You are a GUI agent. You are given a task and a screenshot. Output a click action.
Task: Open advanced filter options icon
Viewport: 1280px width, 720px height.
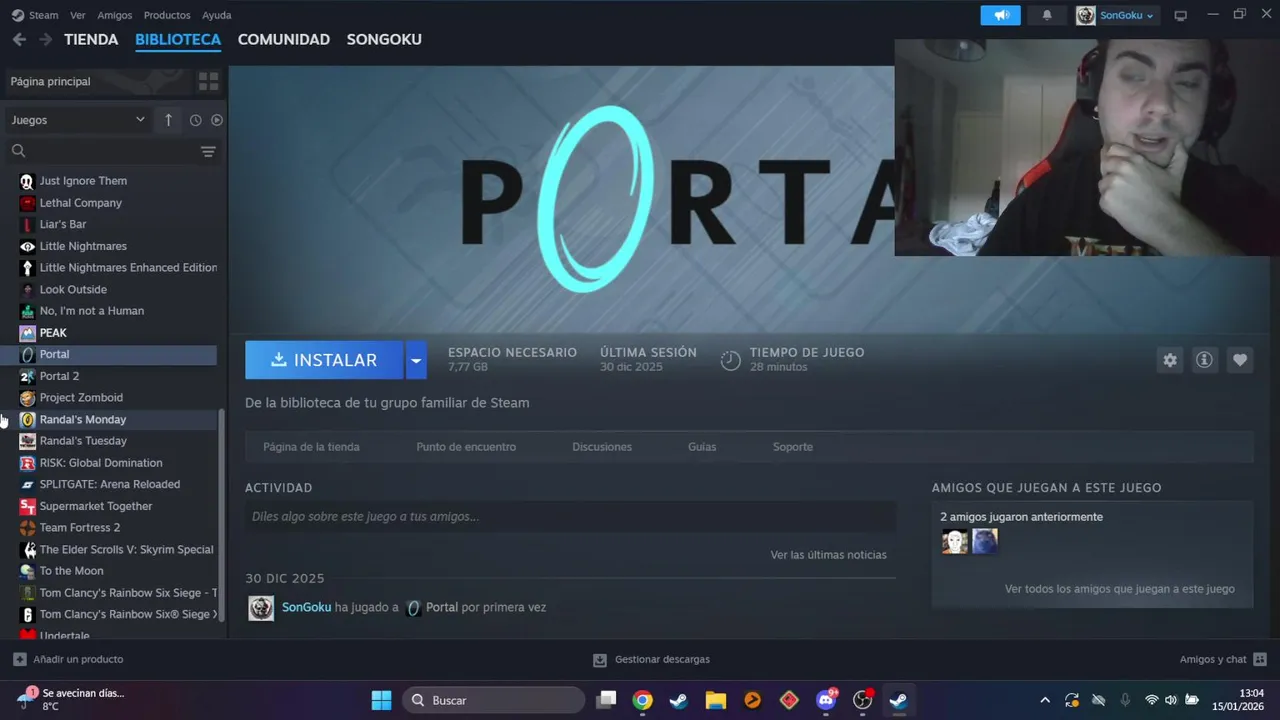pos(208,151)
